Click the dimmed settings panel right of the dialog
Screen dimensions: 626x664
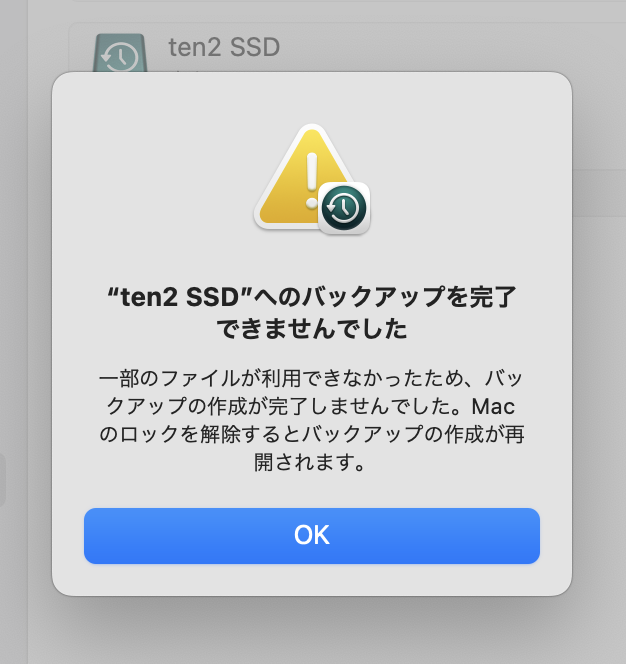click(x=599, y=339)
